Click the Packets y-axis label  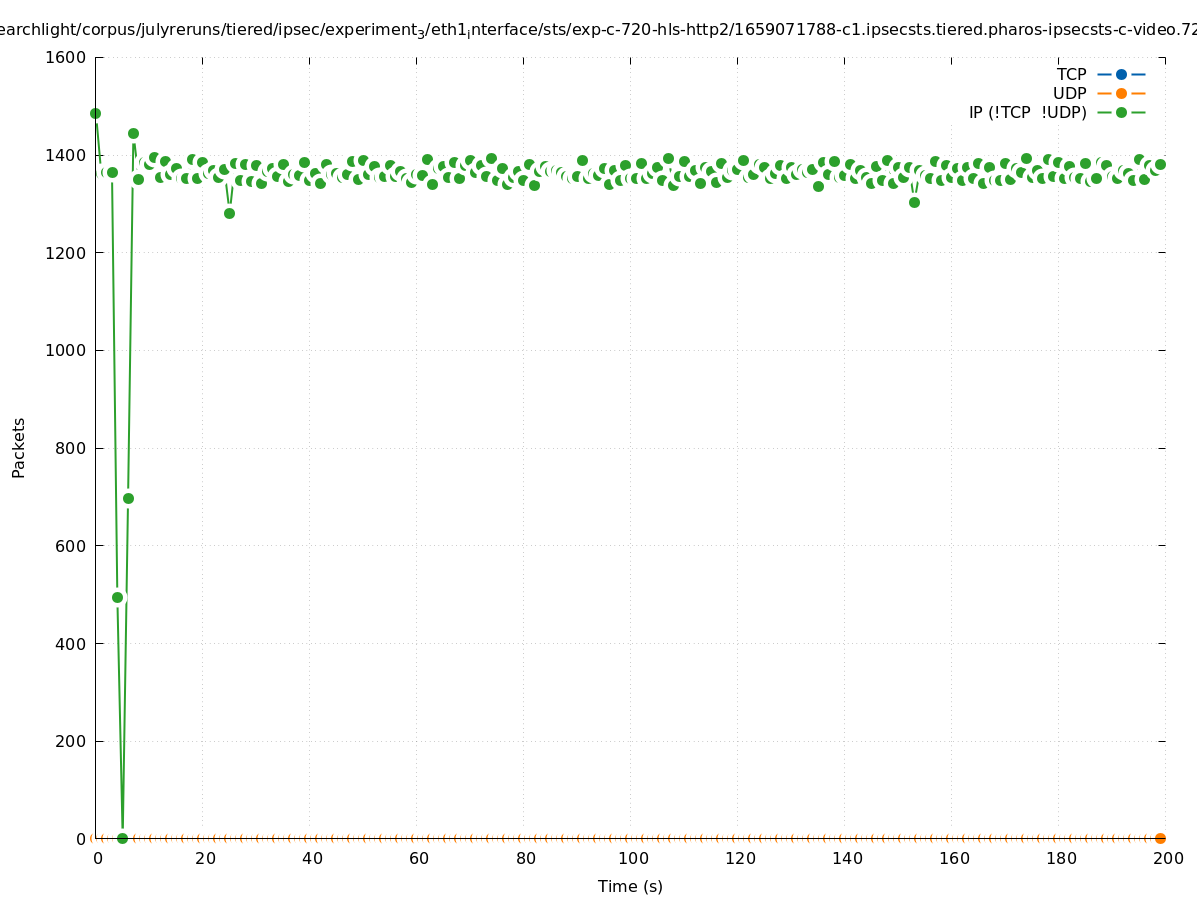(x=19, y=447)
